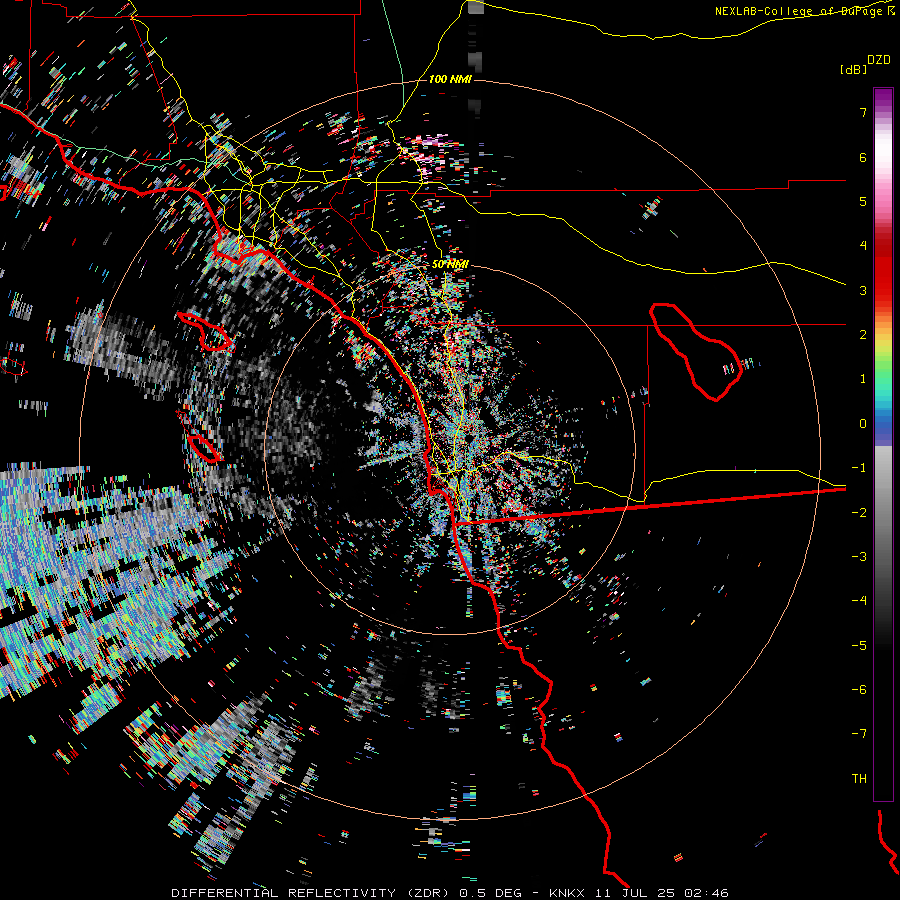Click the '-2' value on the color scale
Viewport: 900px width, 900px height.
pyautogui.click(x=859, y=513)
